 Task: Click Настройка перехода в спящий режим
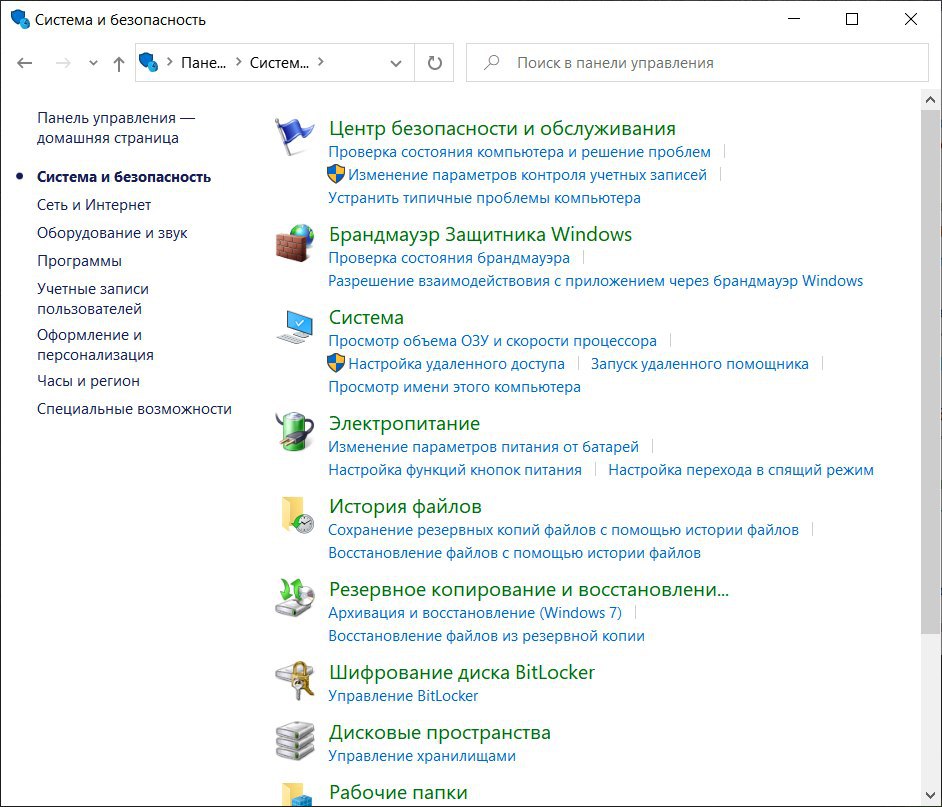[741, 469]
